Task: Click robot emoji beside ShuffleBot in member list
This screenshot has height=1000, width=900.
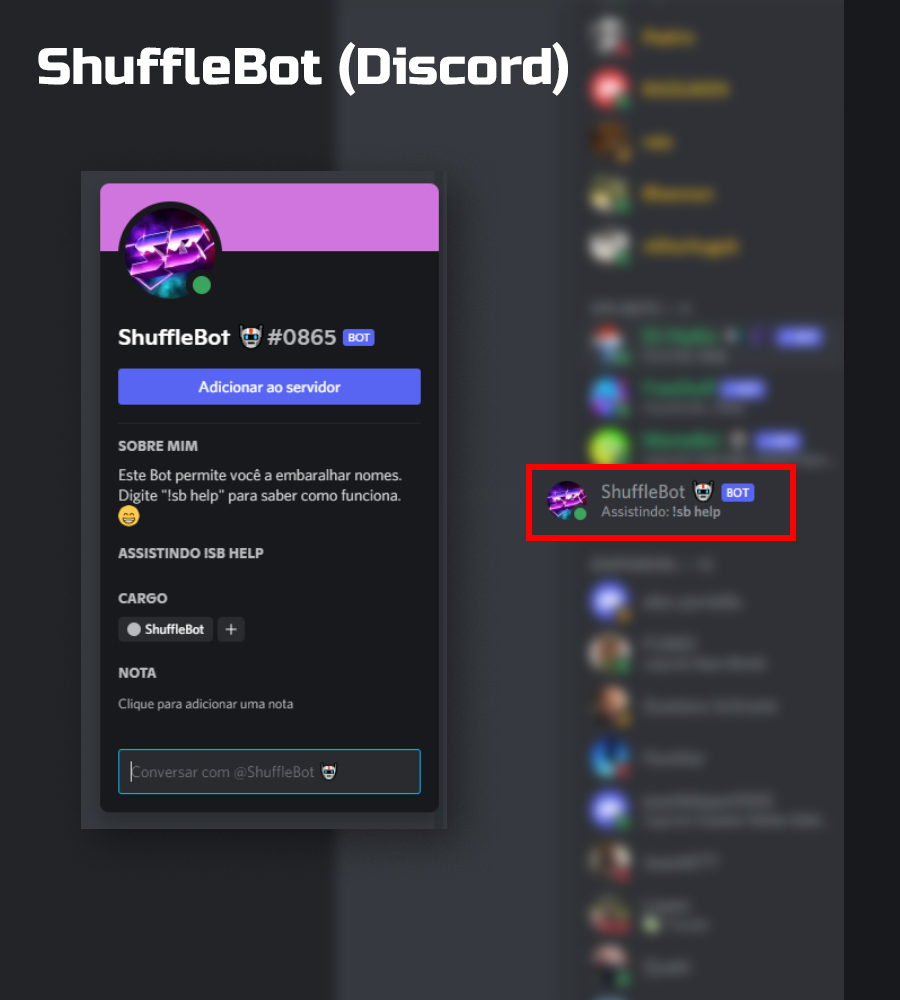Action: point(703,492)
